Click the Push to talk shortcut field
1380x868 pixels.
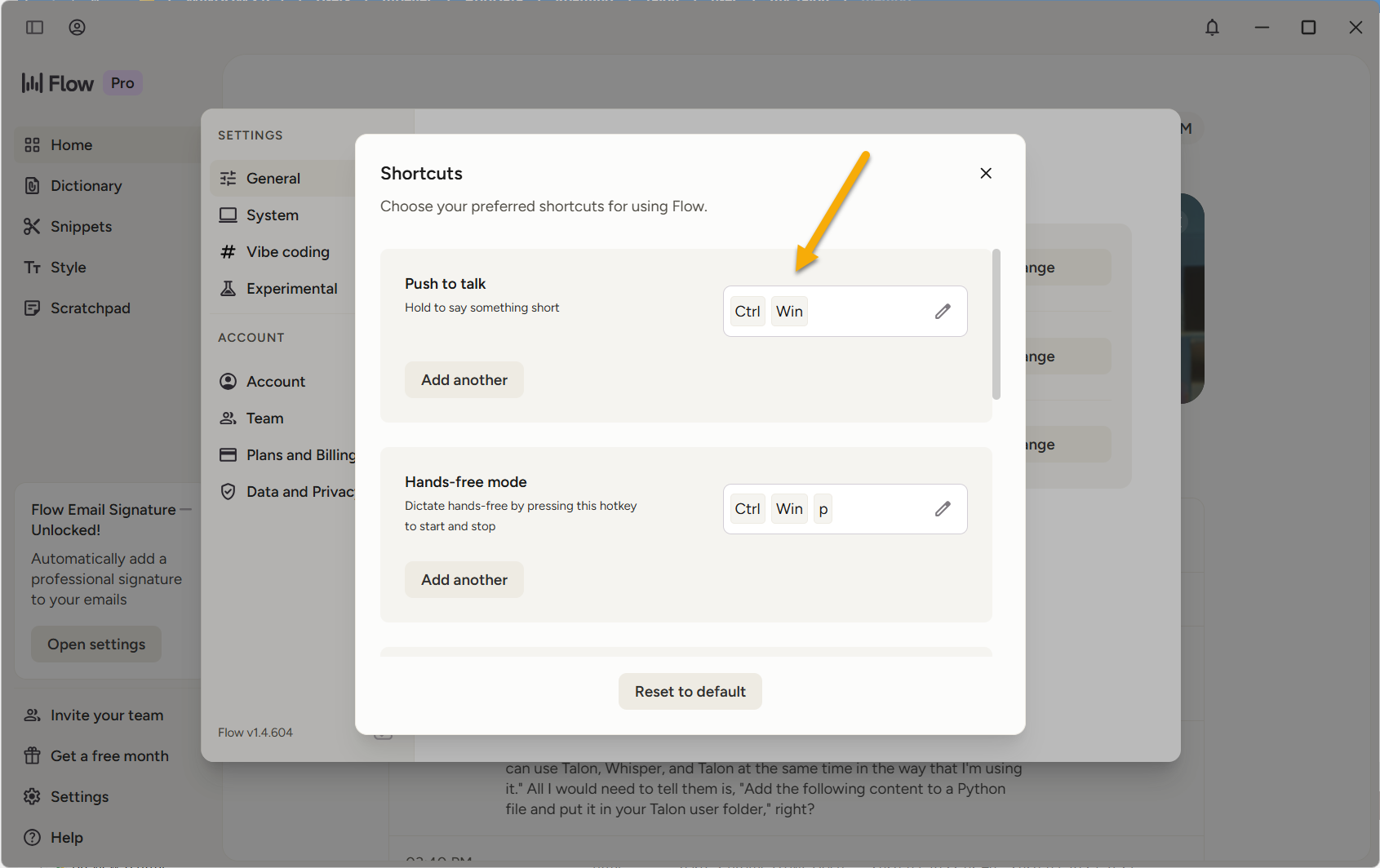click(x=845, y=312)
